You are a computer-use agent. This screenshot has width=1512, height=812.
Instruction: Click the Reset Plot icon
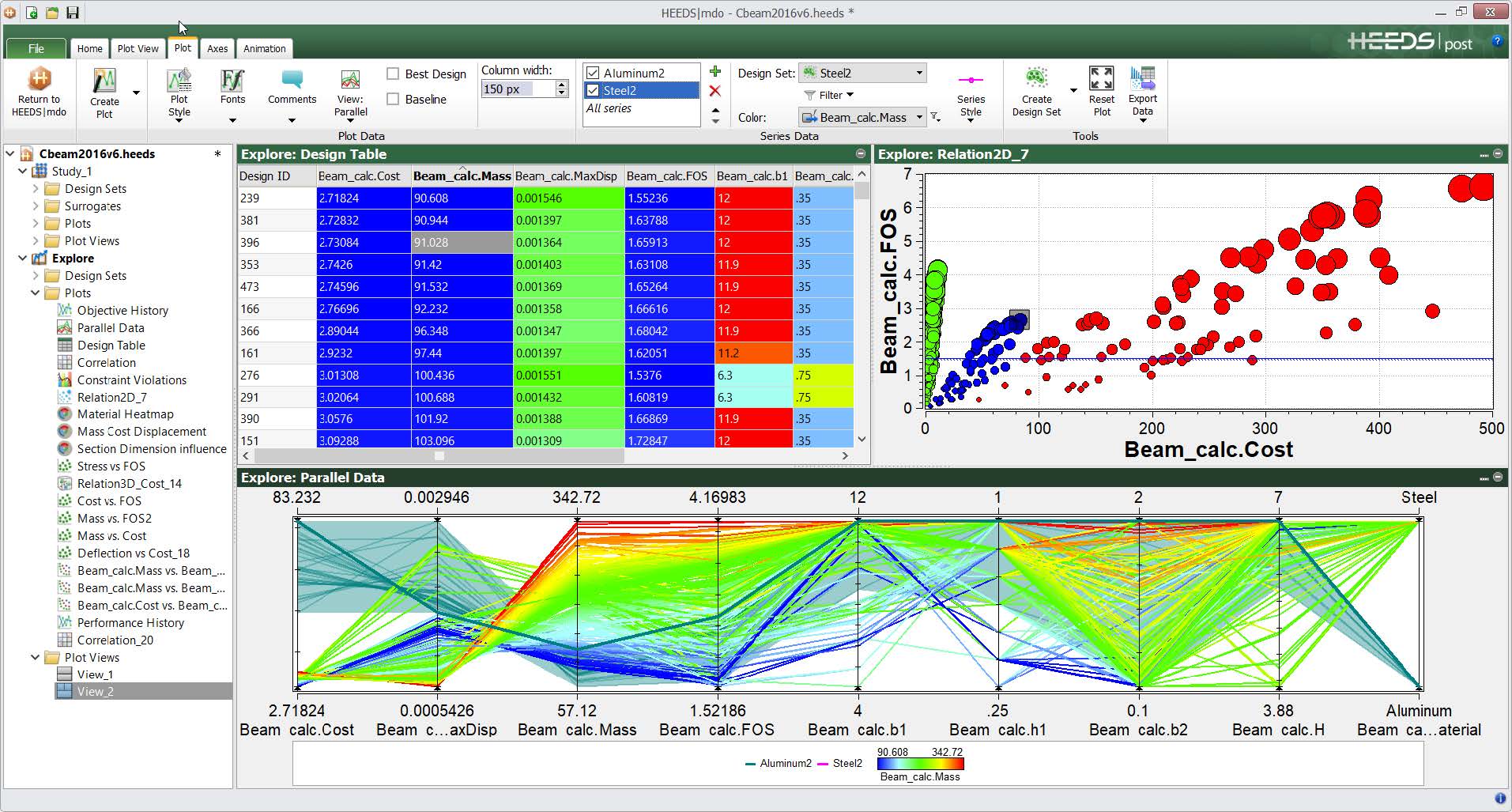click(1101, 79)
